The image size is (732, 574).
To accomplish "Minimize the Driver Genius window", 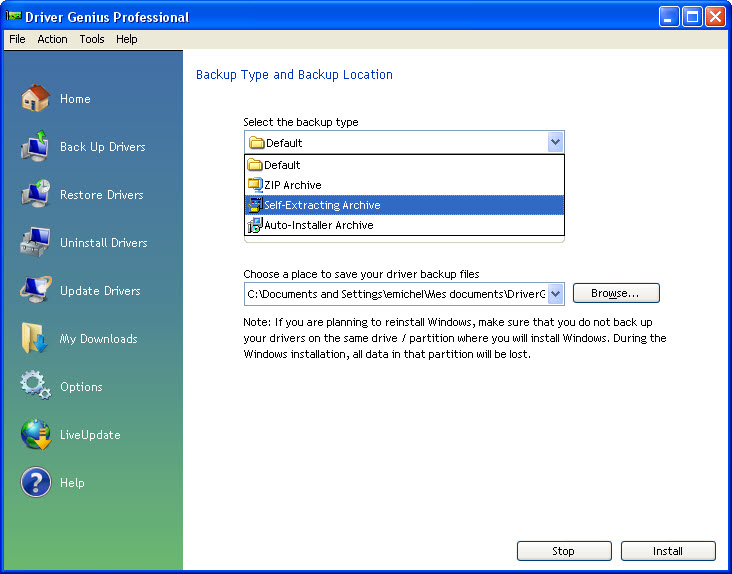I will [669, 17].
